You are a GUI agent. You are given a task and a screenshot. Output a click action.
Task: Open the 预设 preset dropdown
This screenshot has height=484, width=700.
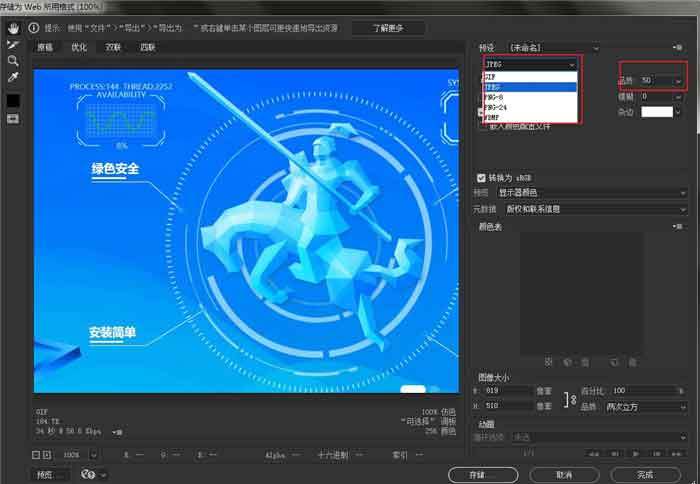tap(554, 48)
